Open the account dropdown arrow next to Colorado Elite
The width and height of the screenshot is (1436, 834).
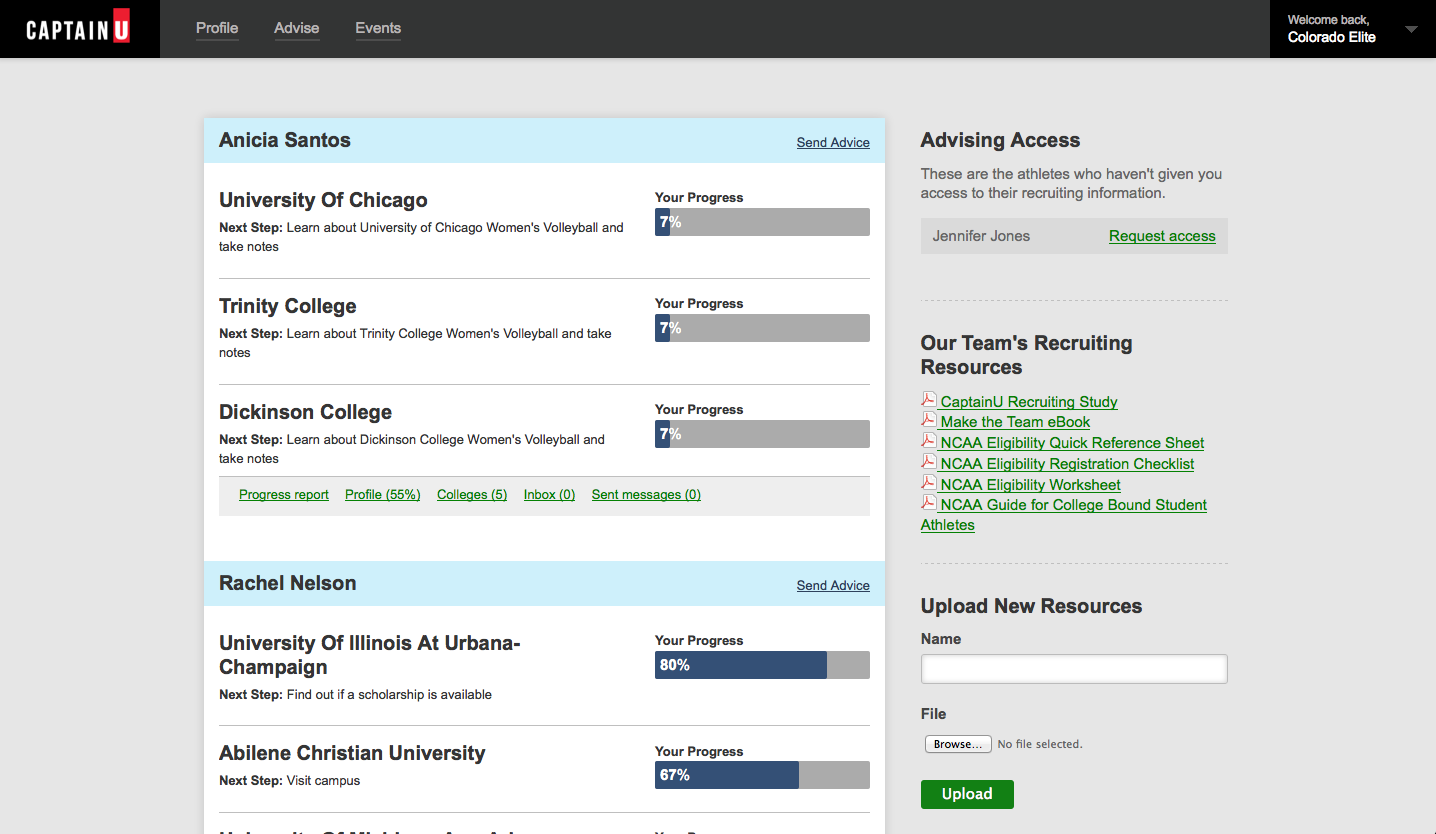(1411, 30)
